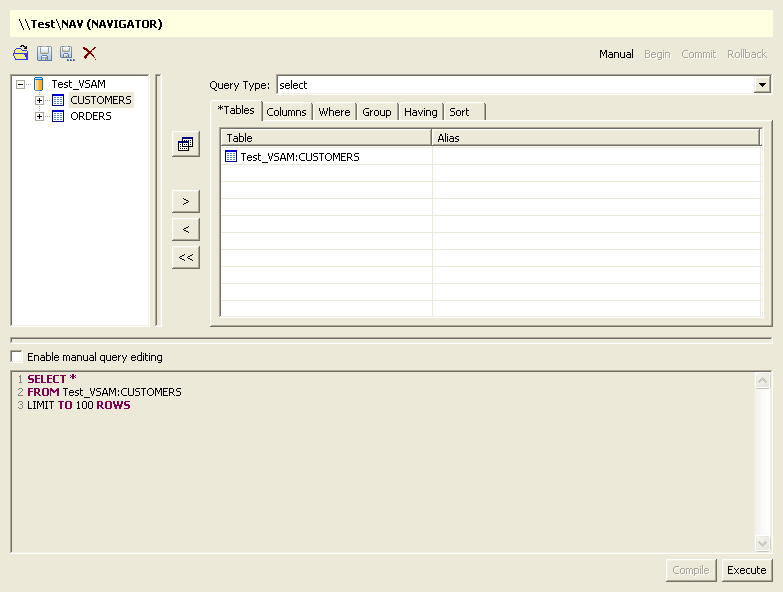Click the add table icon button
The image size is (783, 592).
tap(185, 145)
